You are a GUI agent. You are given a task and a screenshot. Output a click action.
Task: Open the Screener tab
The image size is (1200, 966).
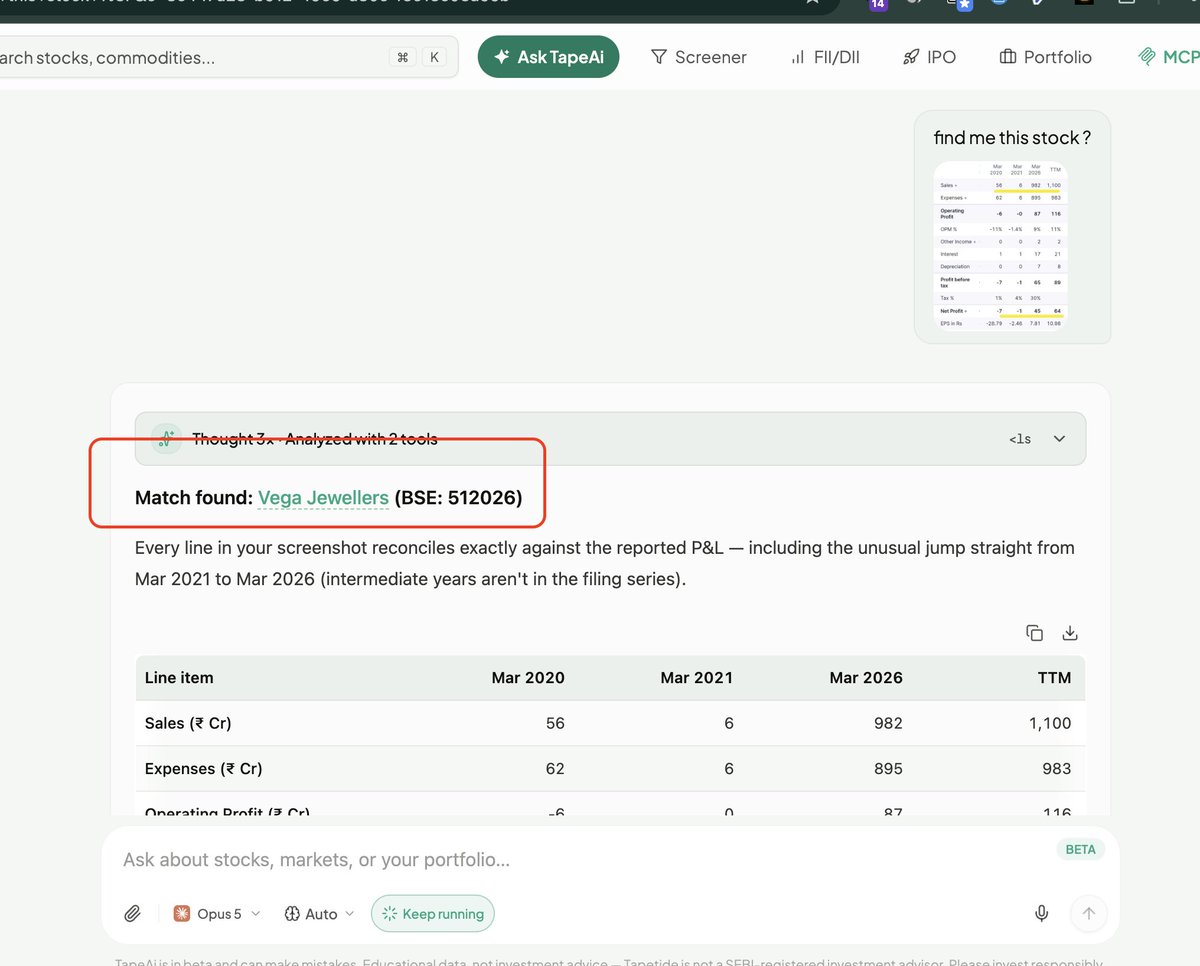coord(698,57)
